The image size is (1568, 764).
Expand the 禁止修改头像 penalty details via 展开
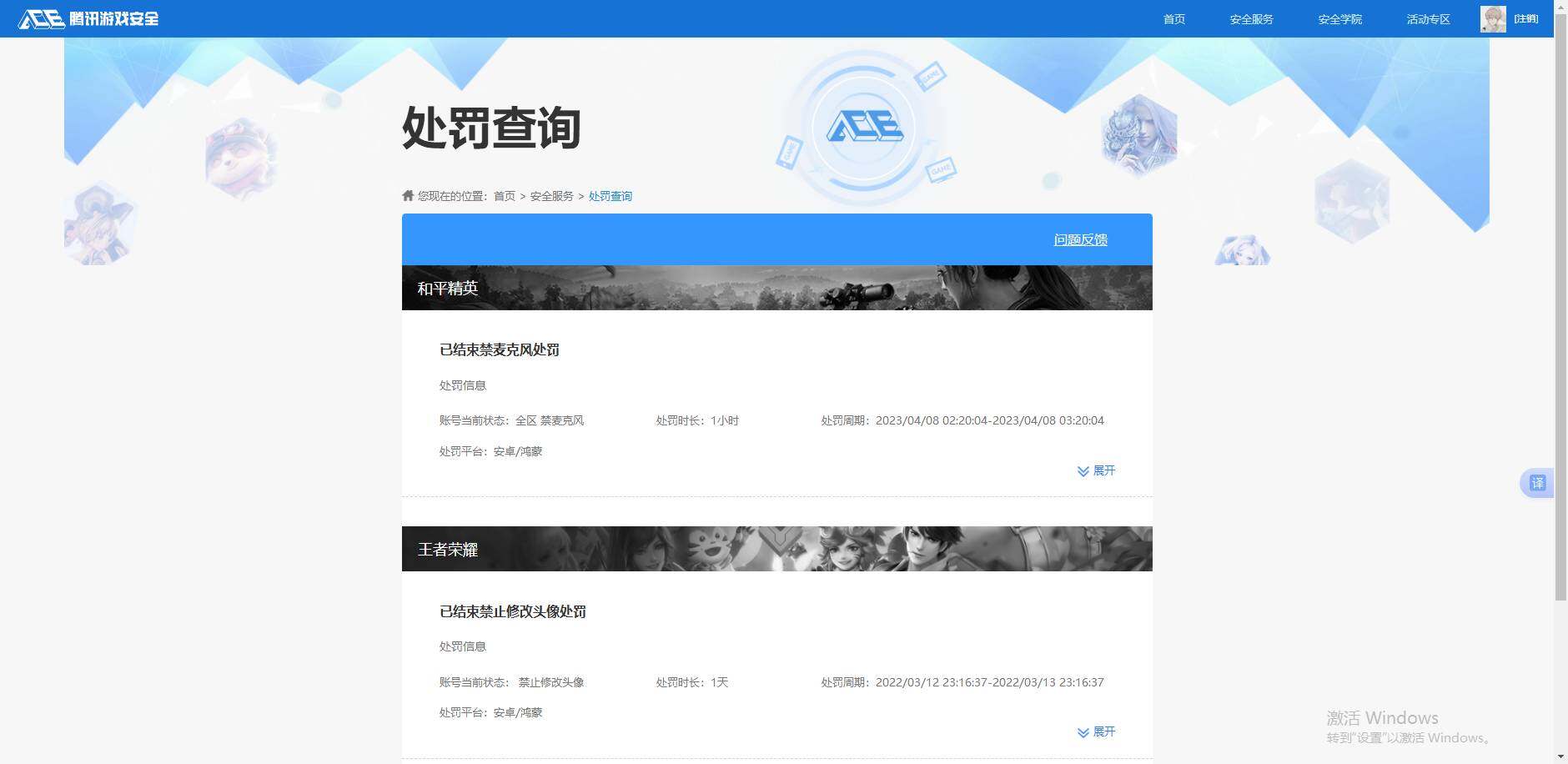pos(1104,731)
